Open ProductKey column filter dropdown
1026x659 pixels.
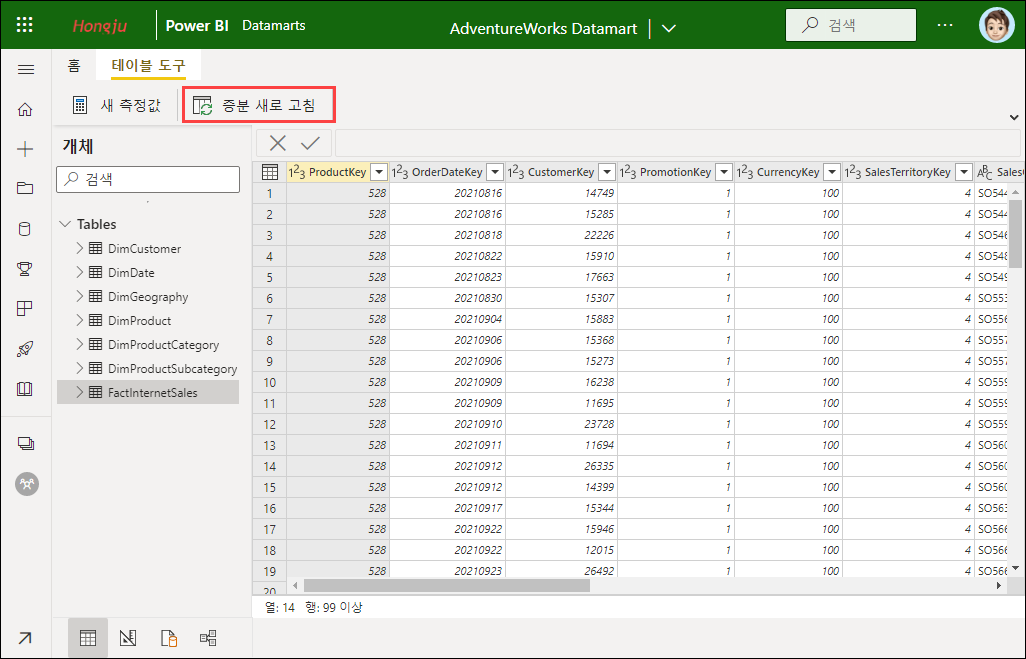[x=379, y=172]
